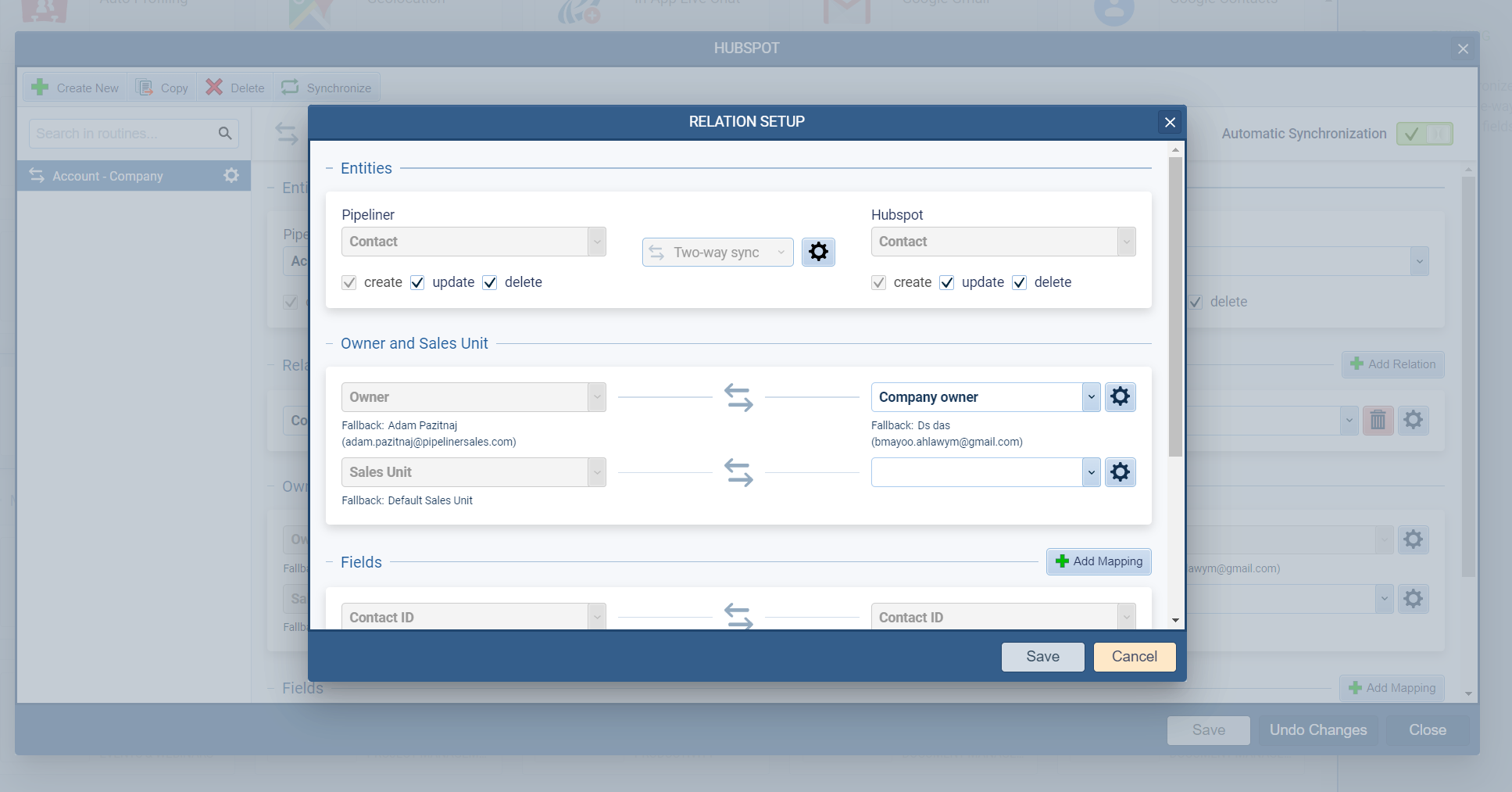
Task: Click the Search in routines field
Action: tap(123, 134)
